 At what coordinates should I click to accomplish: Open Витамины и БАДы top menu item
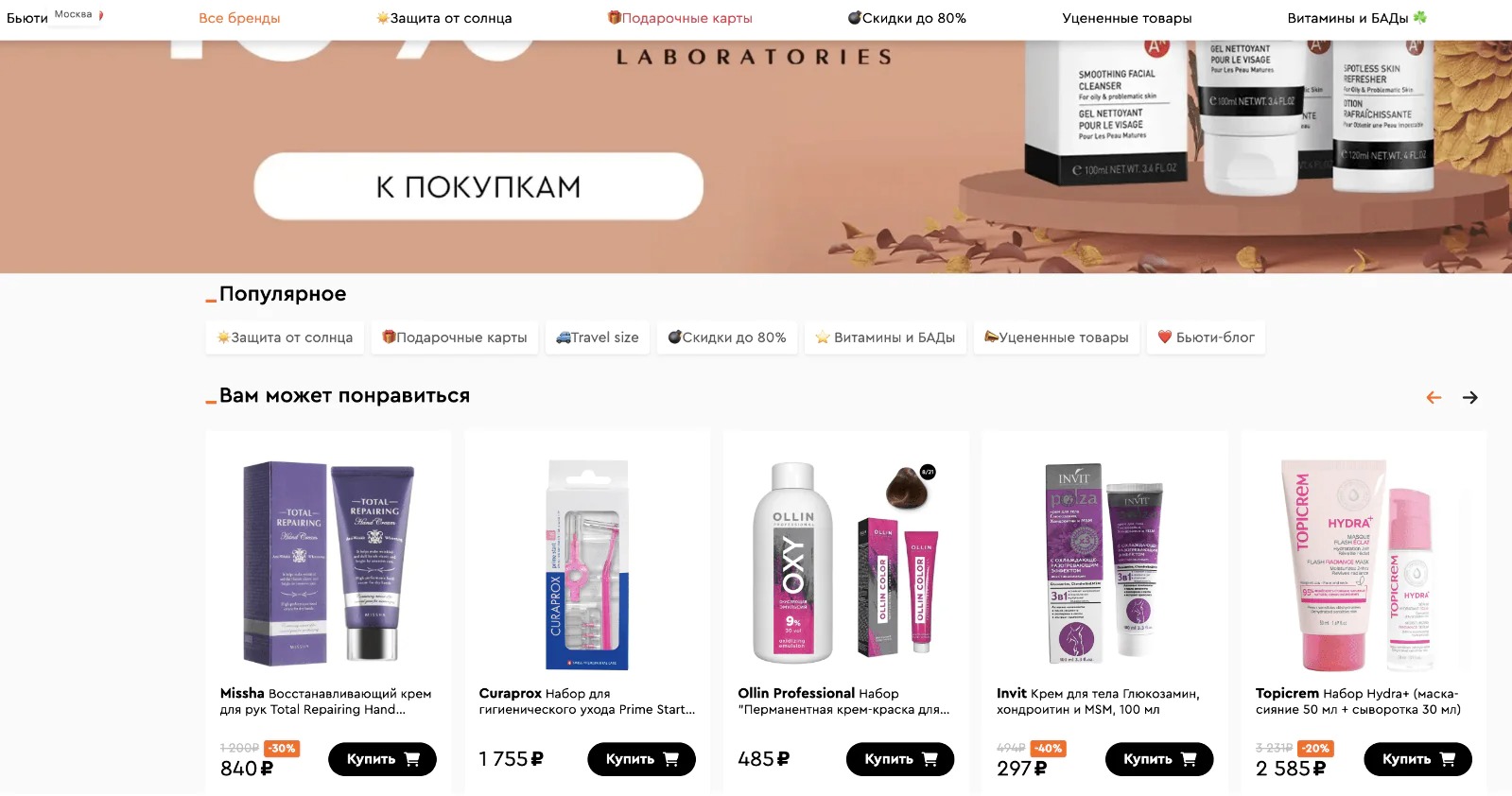1357,18
